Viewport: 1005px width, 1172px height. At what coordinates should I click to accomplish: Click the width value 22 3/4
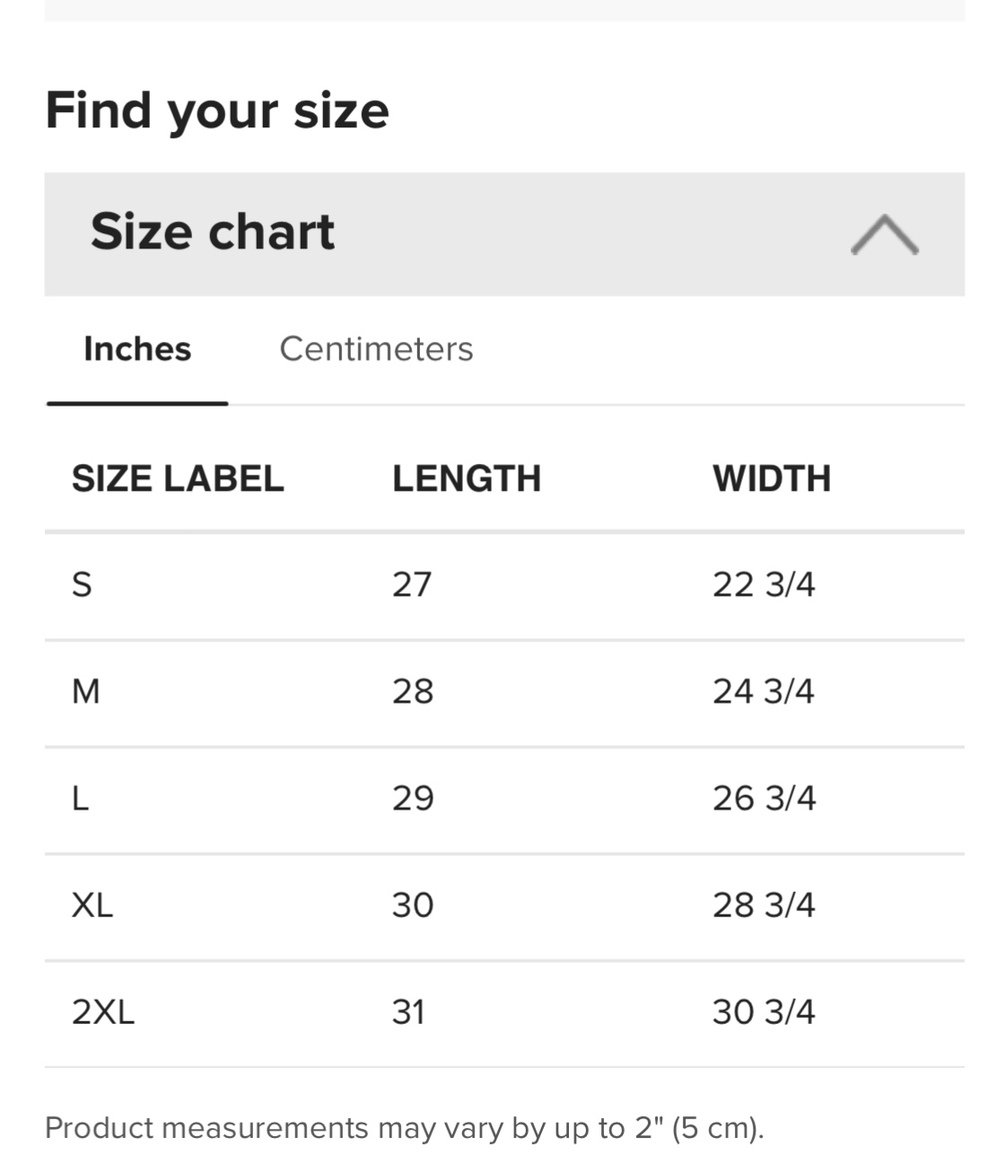(764, 584)
